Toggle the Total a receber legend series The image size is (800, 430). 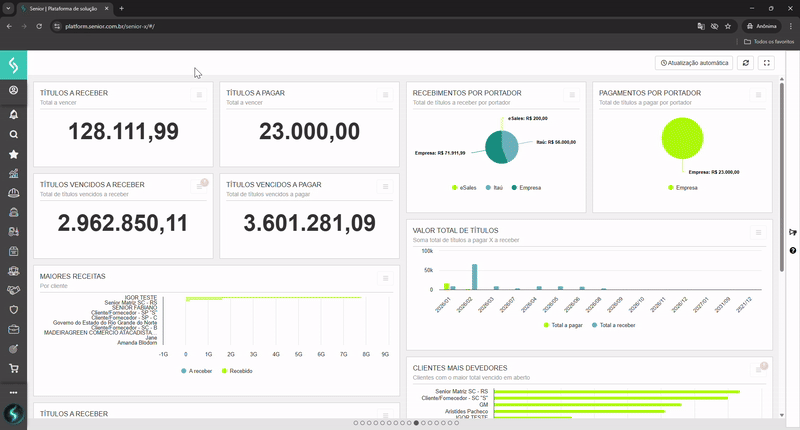coord(616,326)
